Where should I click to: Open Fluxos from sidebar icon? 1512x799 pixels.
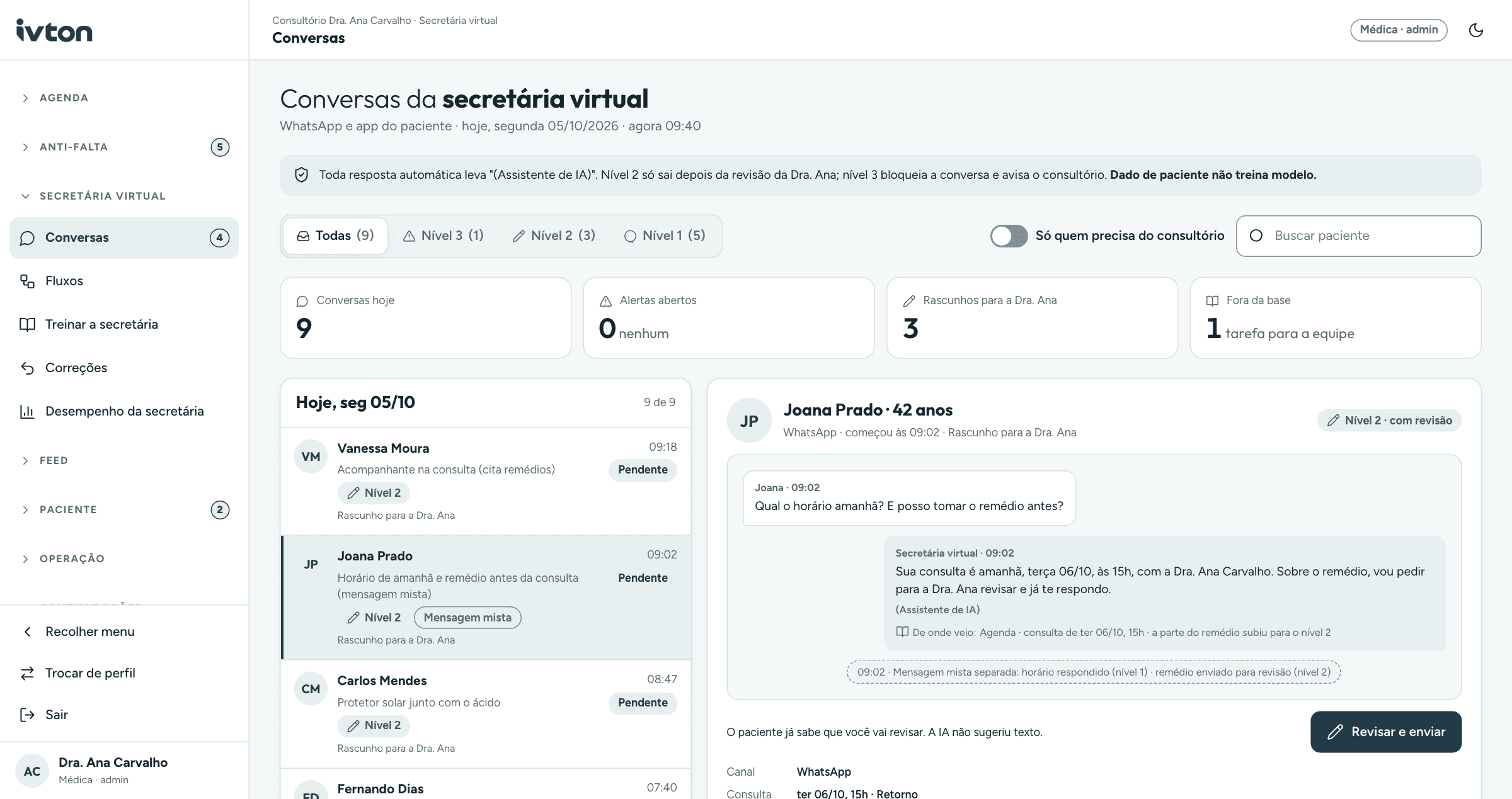[x=27, y=281]
